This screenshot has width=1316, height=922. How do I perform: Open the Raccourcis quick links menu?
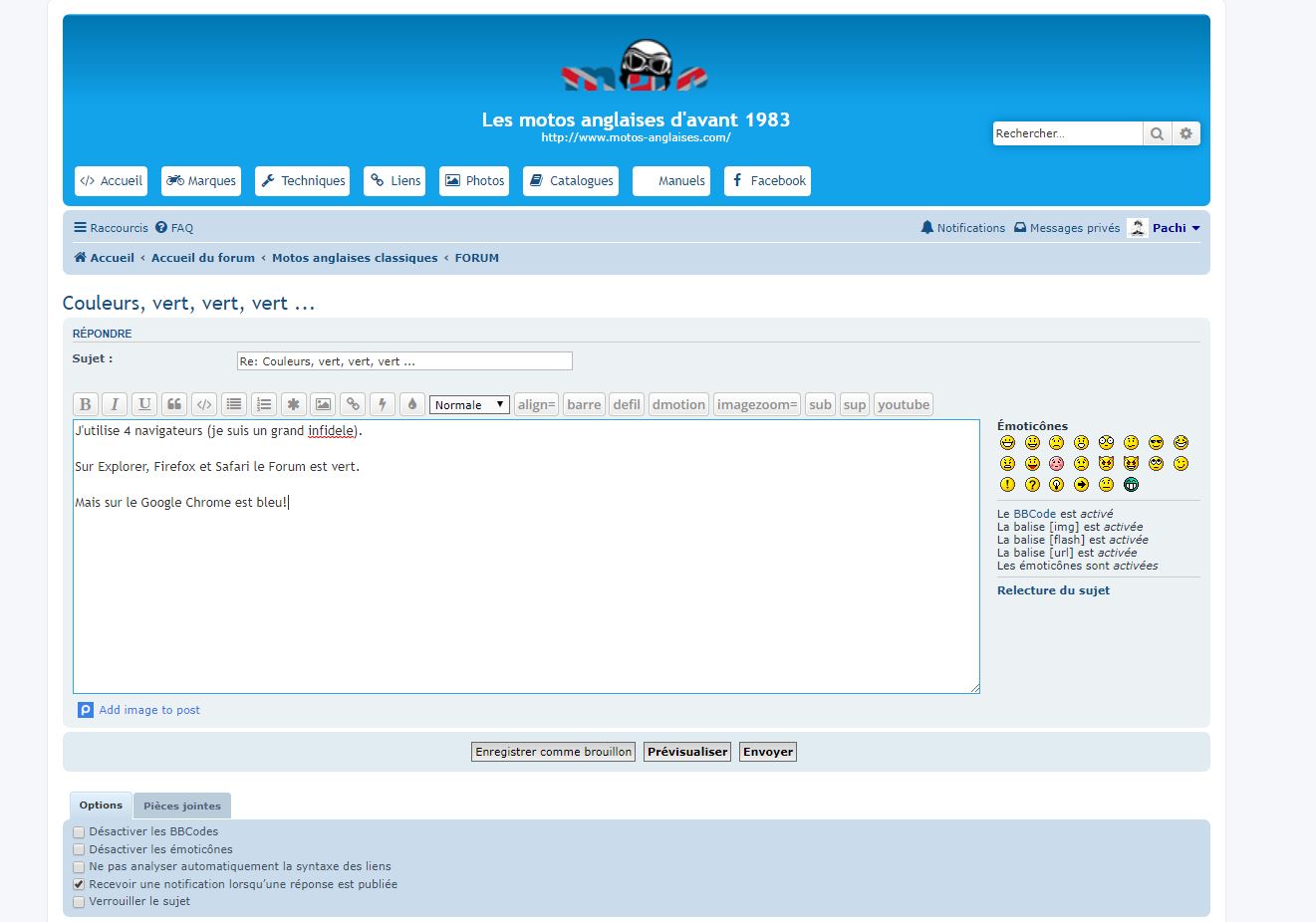coord(111,228)
